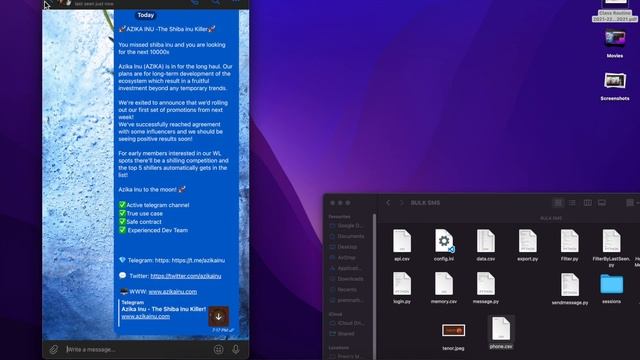
Task: Open the t.me/azikainu Telegram link
Action: [x=198, y=260]
